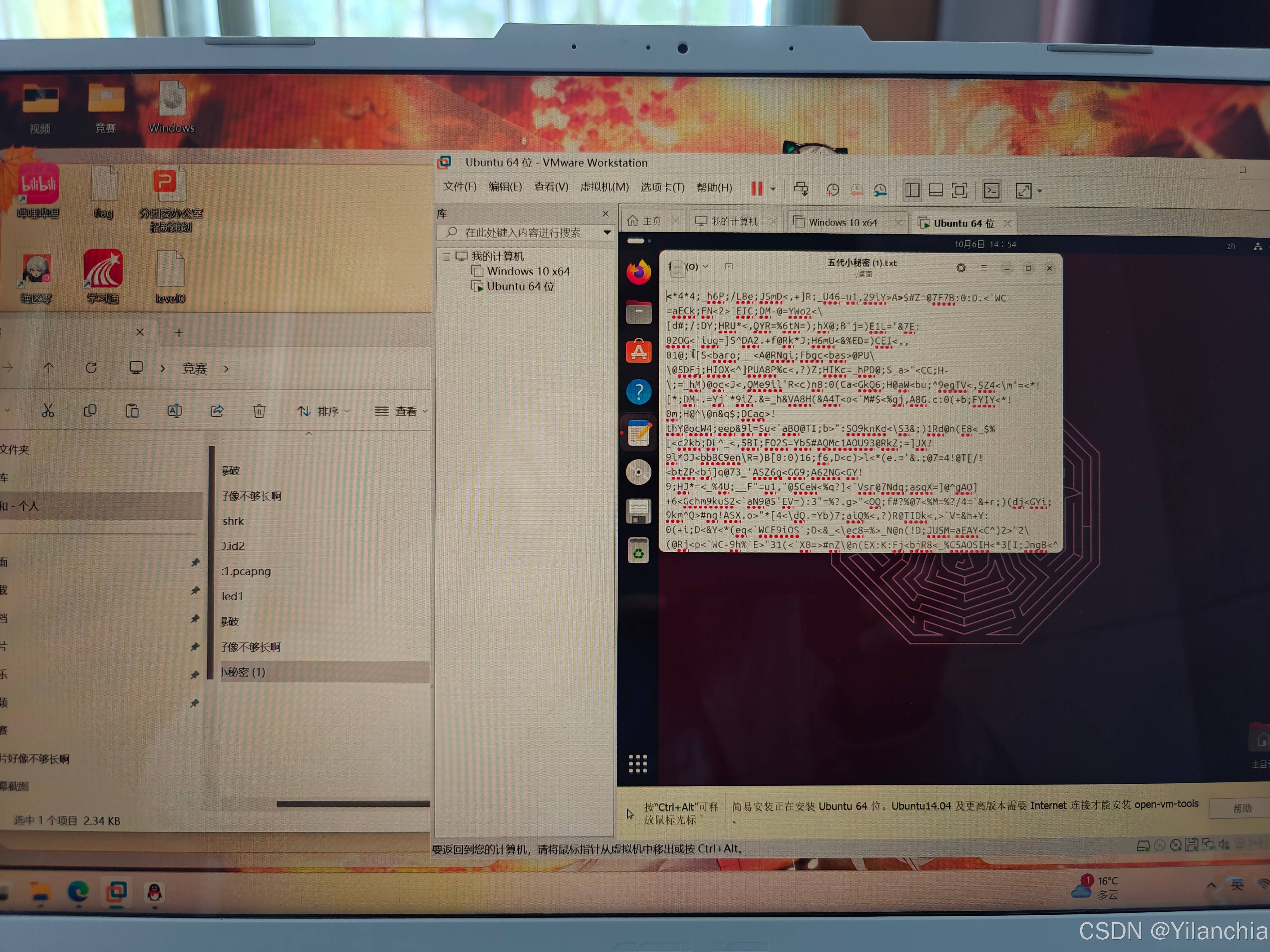Open Ubuntu Software from the dock
The width and height of the screenshot is (1270, 952).
coord(638,351)
